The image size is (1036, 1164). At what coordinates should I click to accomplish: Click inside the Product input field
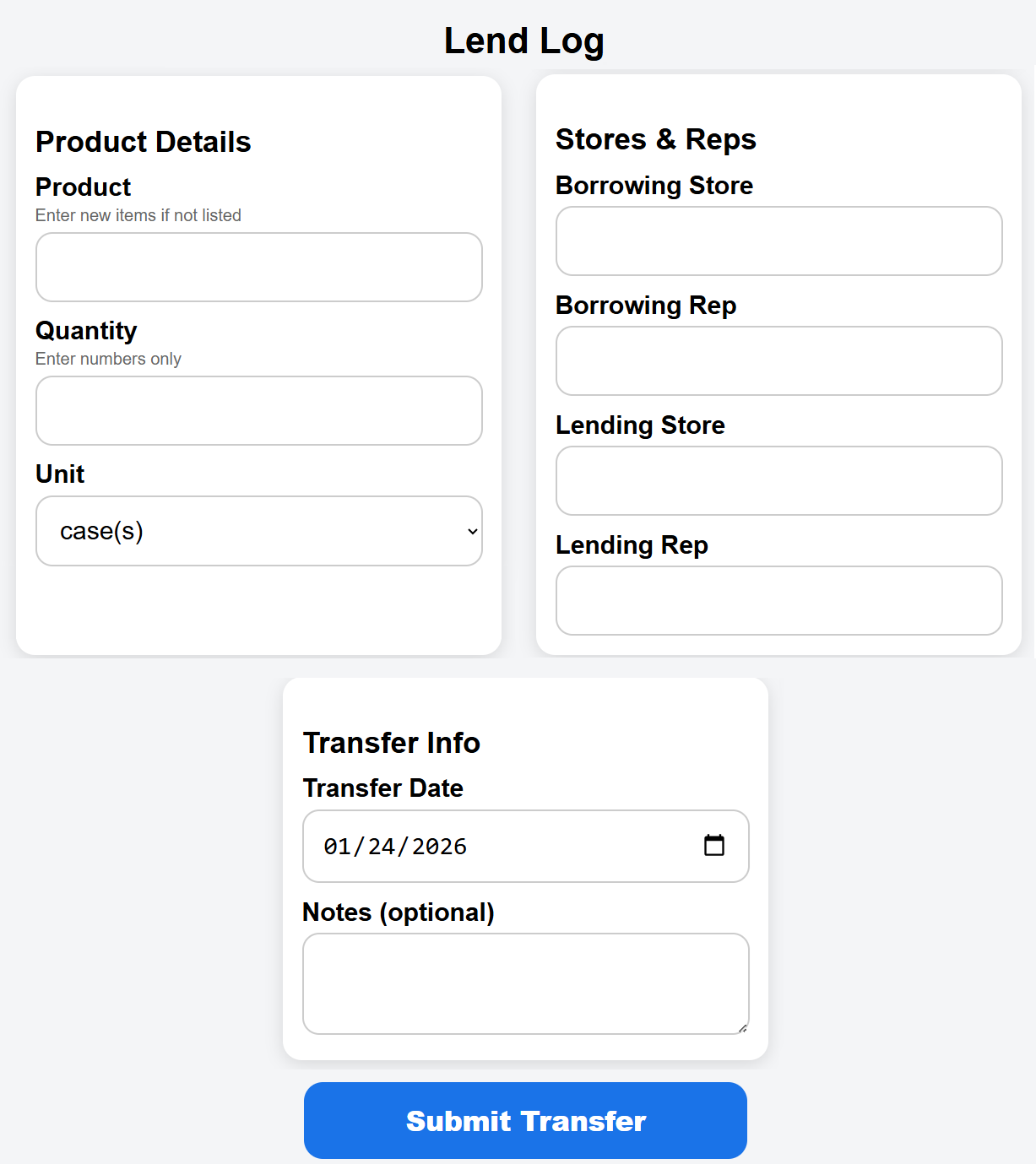click(258, 267)
